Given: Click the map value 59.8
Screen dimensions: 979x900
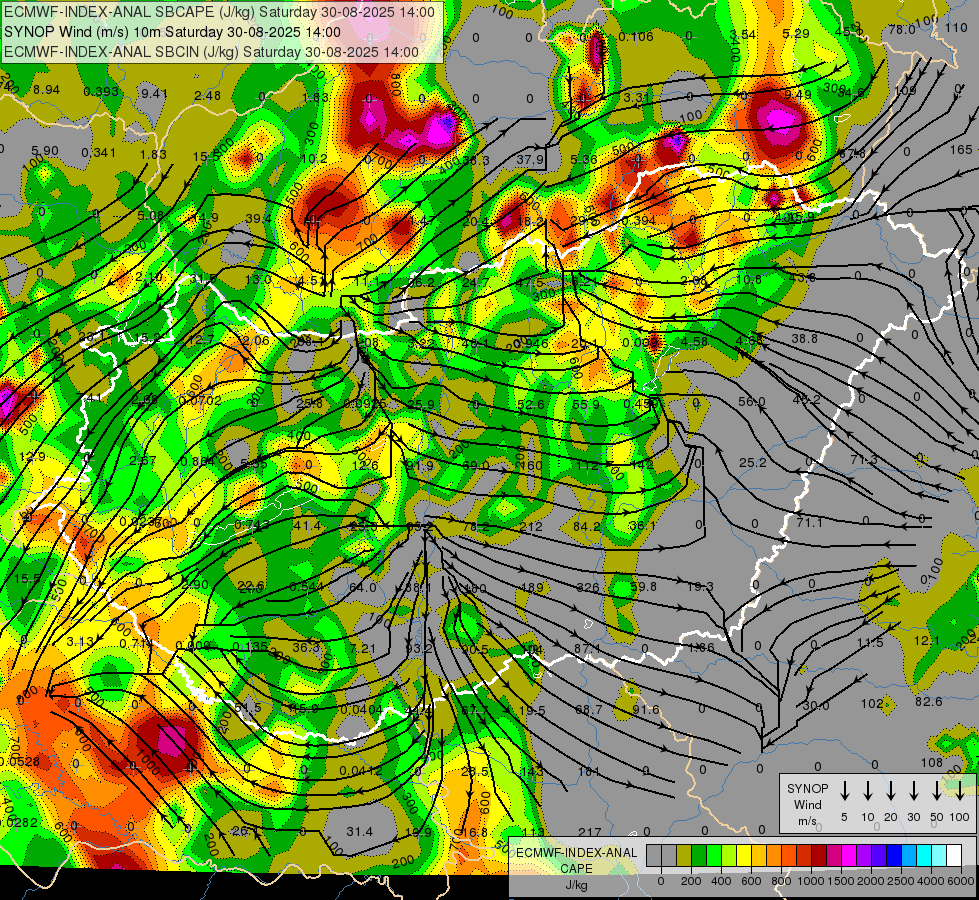Looking at the screenshot, I should (x=644, y=586).
